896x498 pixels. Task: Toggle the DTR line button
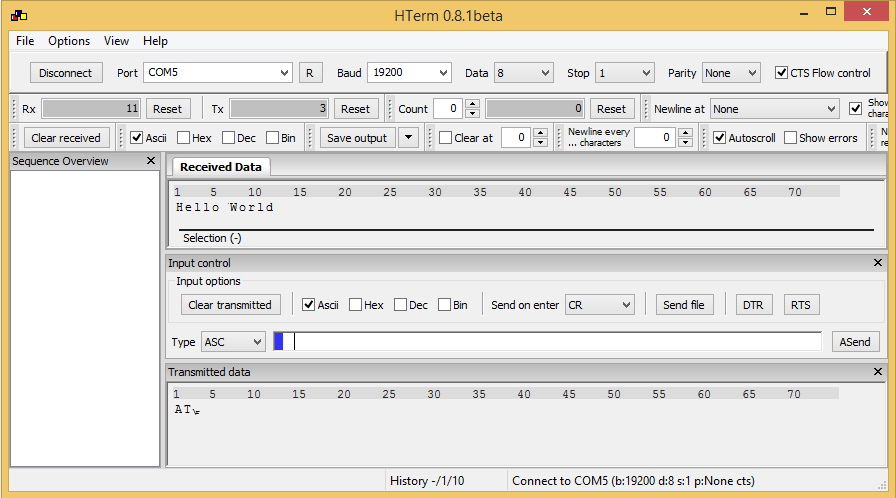753,304
